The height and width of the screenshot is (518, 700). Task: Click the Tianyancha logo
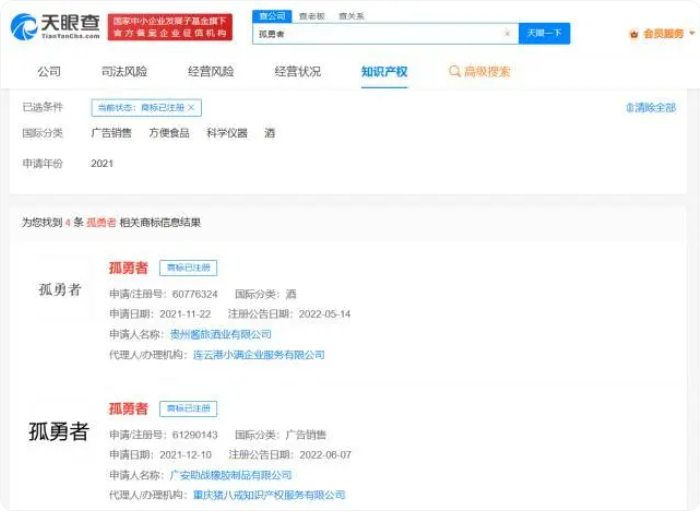click(55, 26)
